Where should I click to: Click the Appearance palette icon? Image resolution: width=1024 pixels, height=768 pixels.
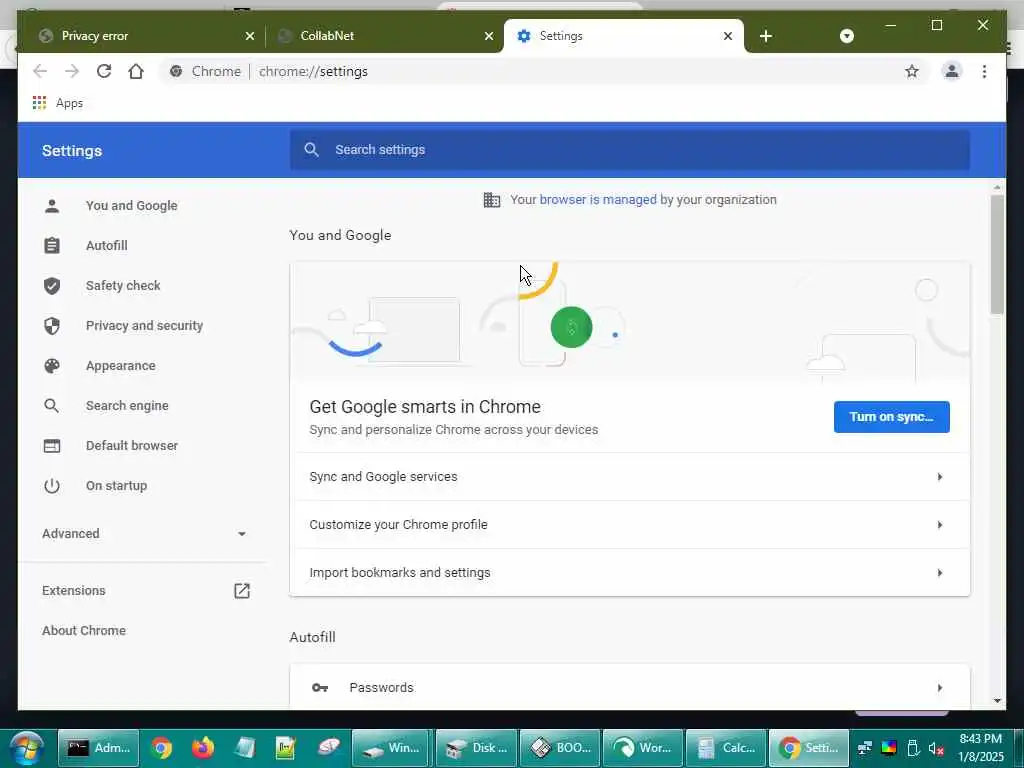pos(52,366)
